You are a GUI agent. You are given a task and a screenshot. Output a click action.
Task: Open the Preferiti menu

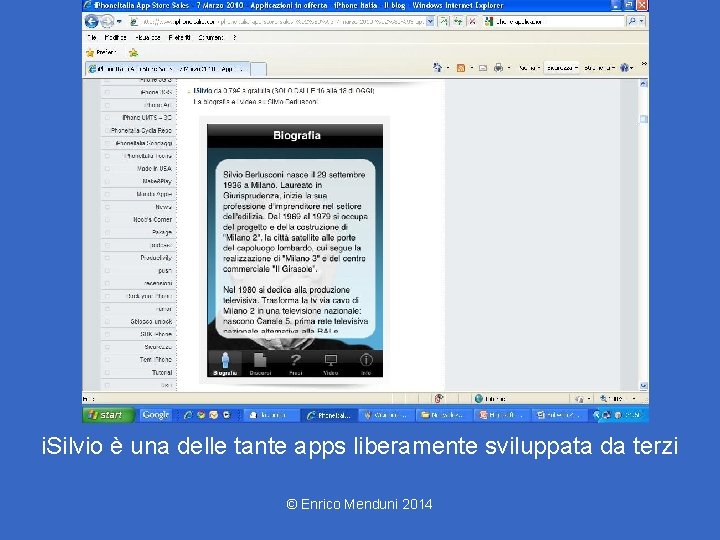click(179, 38)
